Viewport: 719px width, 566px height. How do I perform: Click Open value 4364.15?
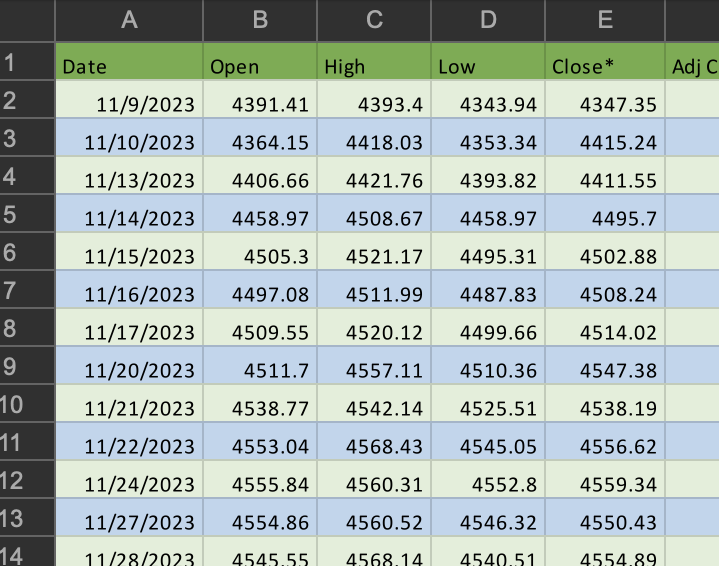click(260, 138)
